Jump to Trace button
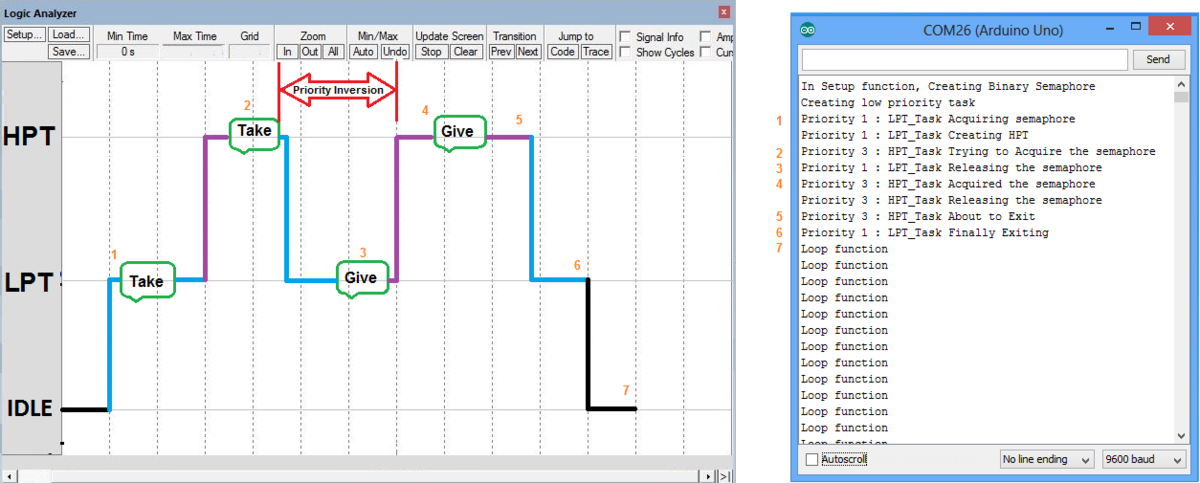 [596, 52]
